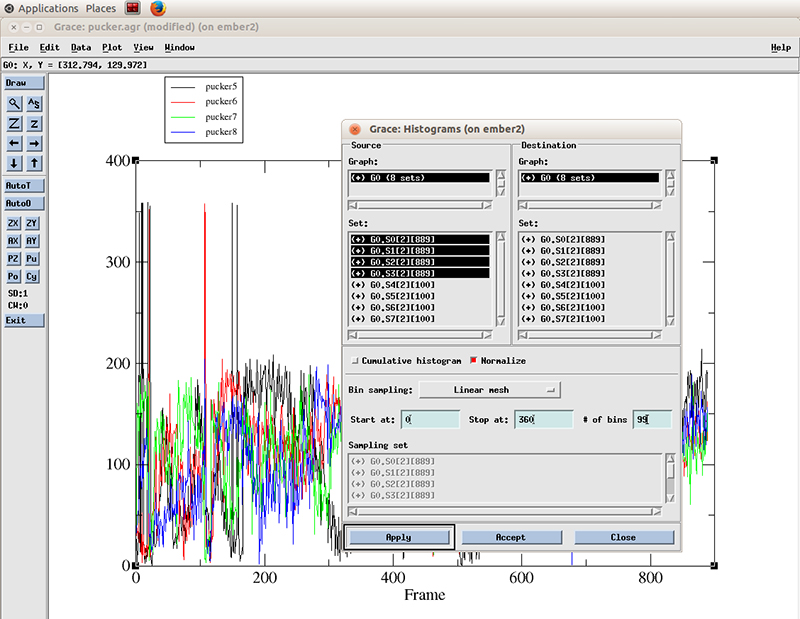Enable the Cumulative histogram checkbox

[x=356, y=361]
